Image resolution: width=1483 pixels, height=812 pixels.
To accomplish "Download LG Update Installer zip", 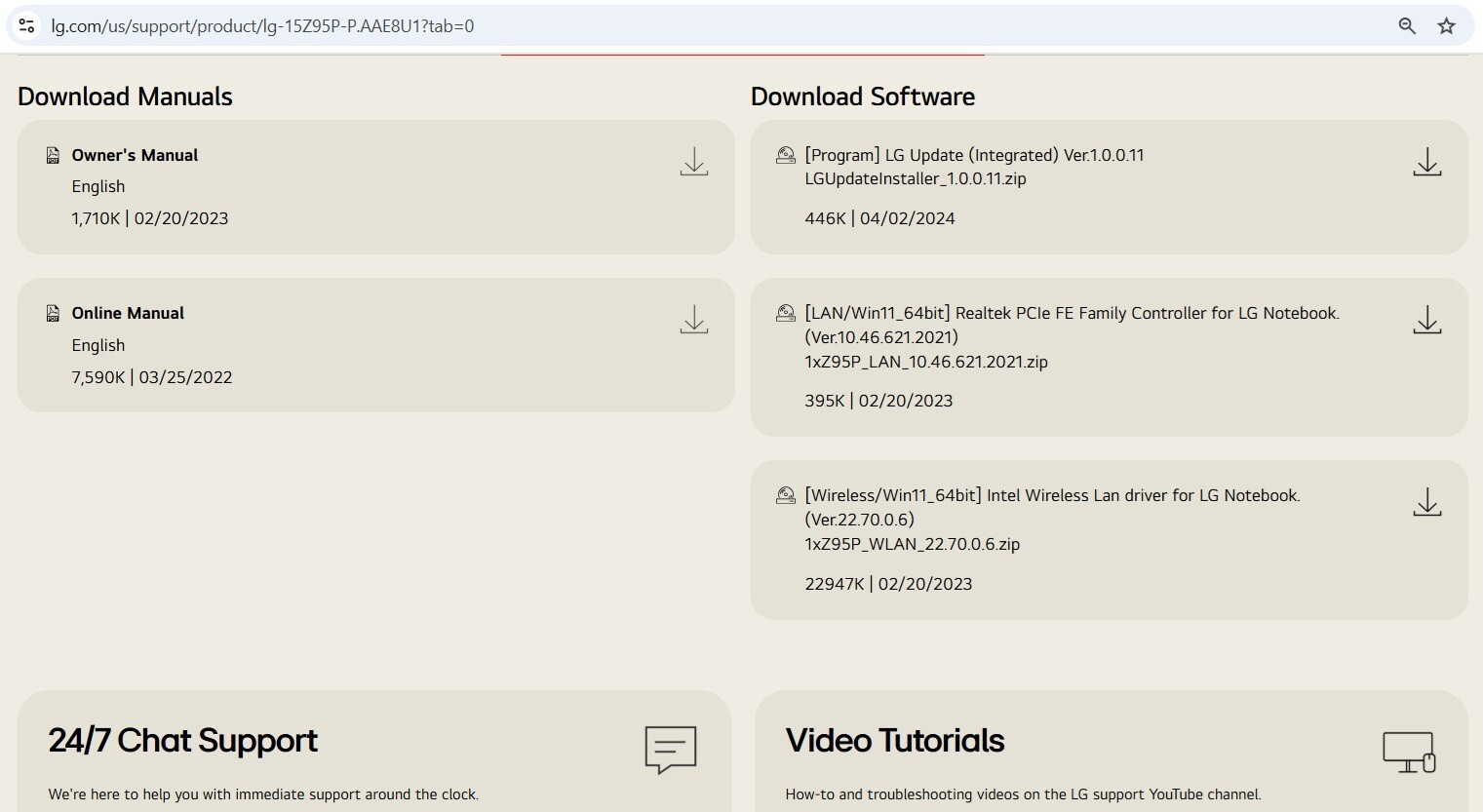I will (x=1426, y=162).
